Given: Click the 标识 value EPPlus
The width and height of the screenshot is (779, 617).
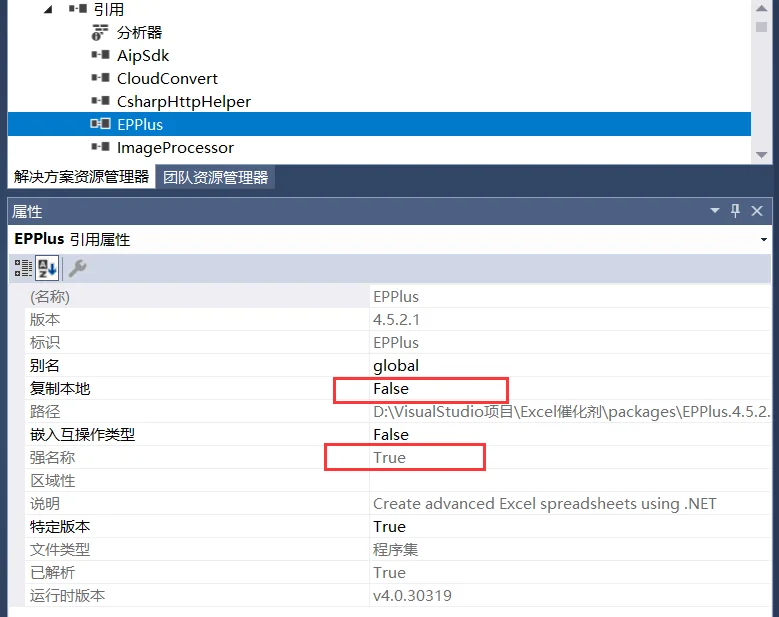Looking at the screenshot, I should tap(396, 343).
